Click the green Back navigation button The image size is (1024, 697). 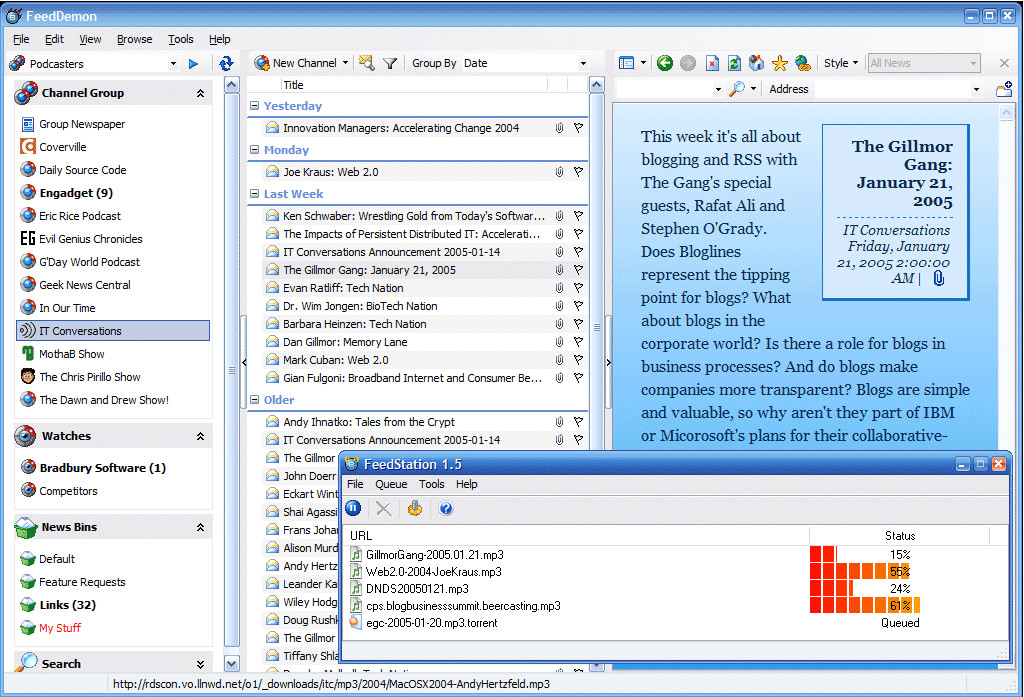(665, 63)
